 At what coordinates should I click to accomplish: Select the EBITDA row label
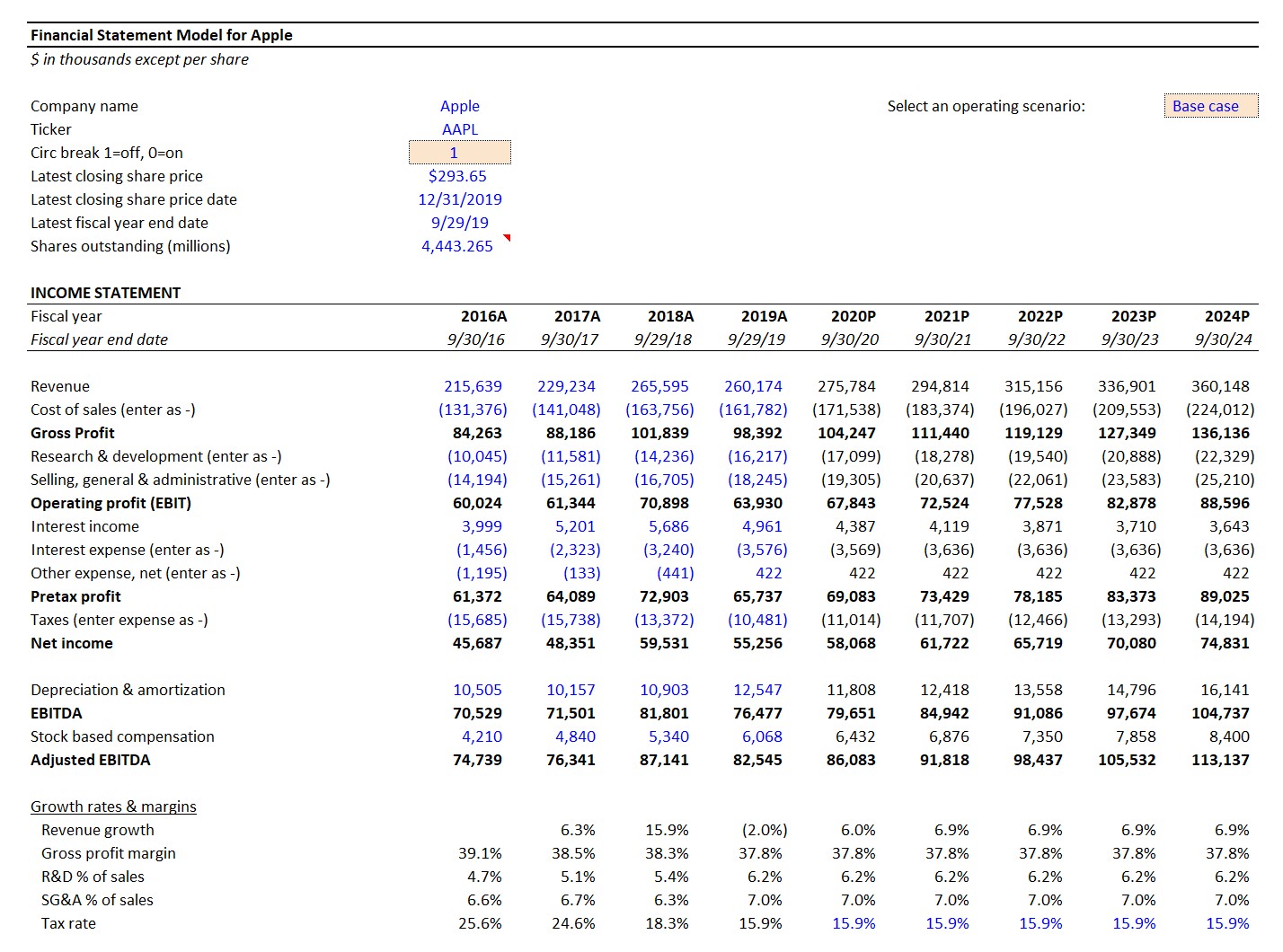[x=56, y=713]
